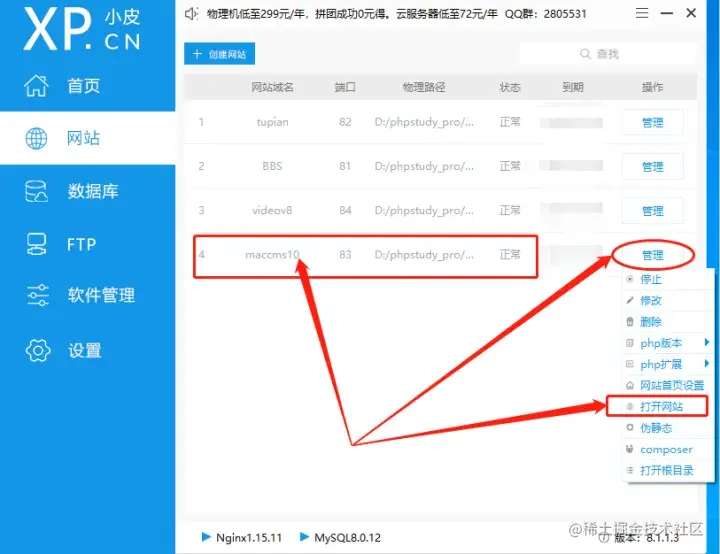Viewport: 720px width, 554px height.
Task: Switch to 首页 sidebar tab
Action: 87,85
